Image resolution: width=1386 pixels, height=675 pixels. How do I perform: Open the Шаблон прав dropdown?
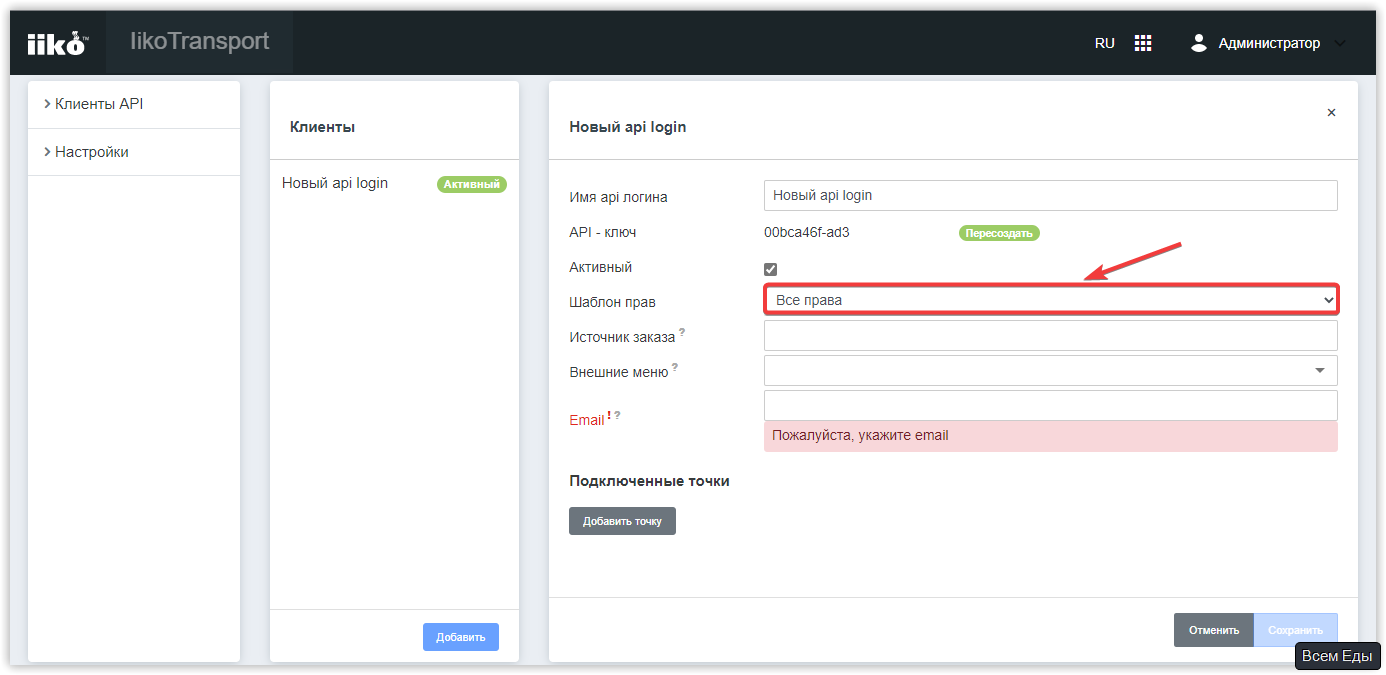tap(1050, 300)
